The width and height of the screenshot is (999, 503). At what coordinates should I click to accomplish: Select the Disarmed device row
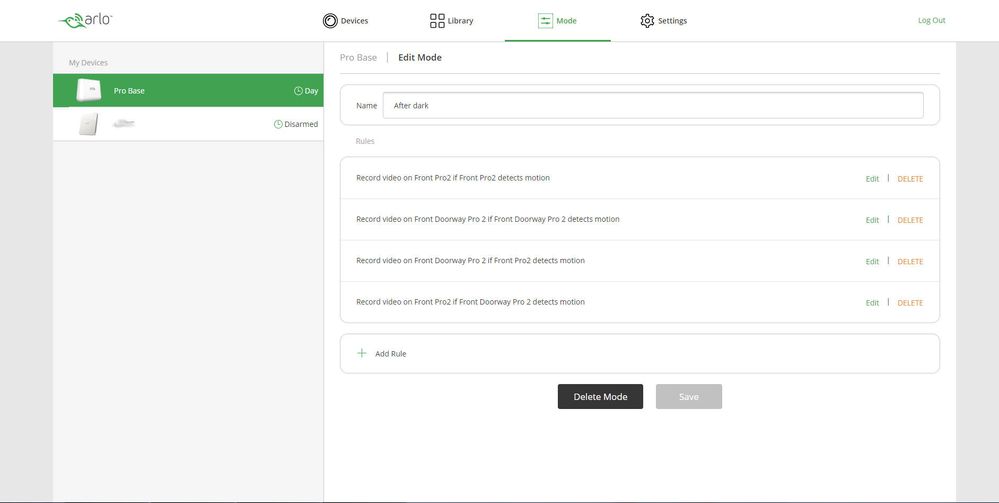tap(188, 124)
